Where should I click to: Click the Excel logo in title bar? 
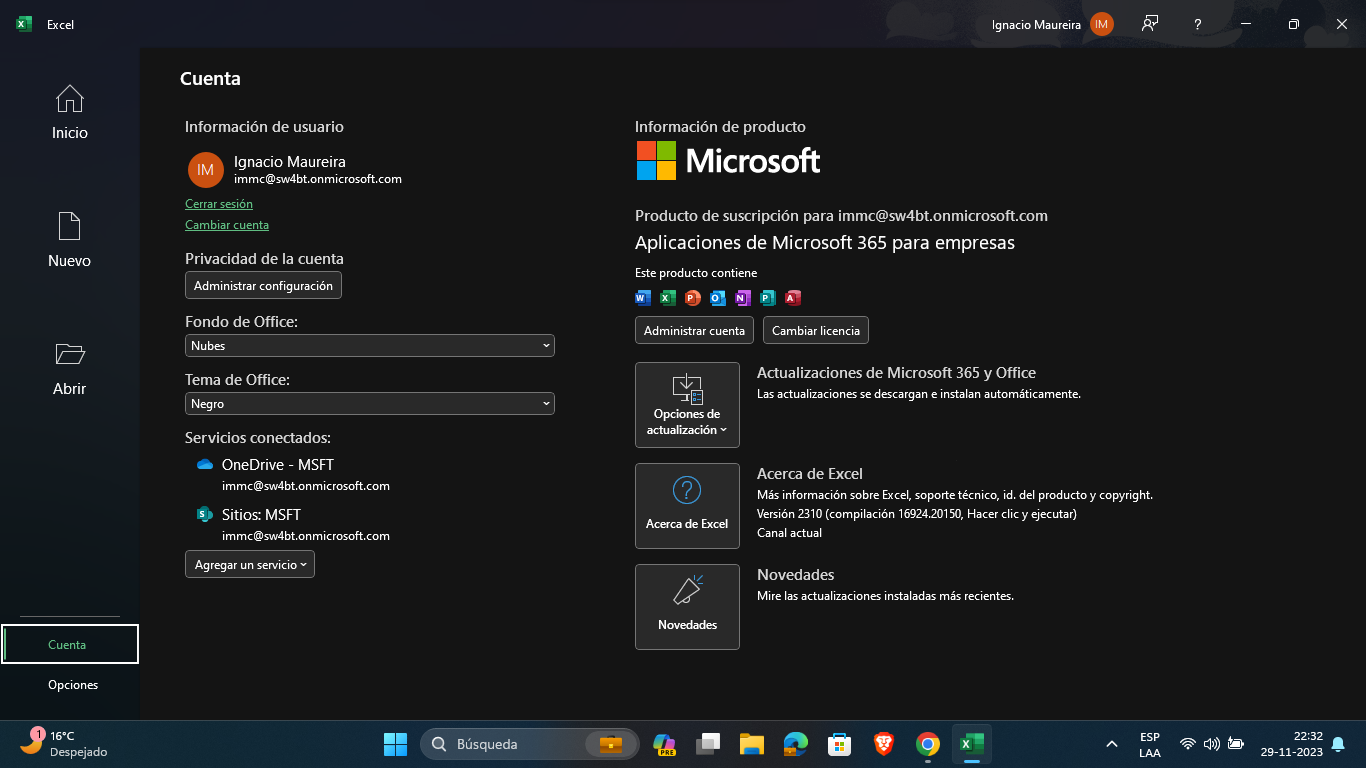24,24
